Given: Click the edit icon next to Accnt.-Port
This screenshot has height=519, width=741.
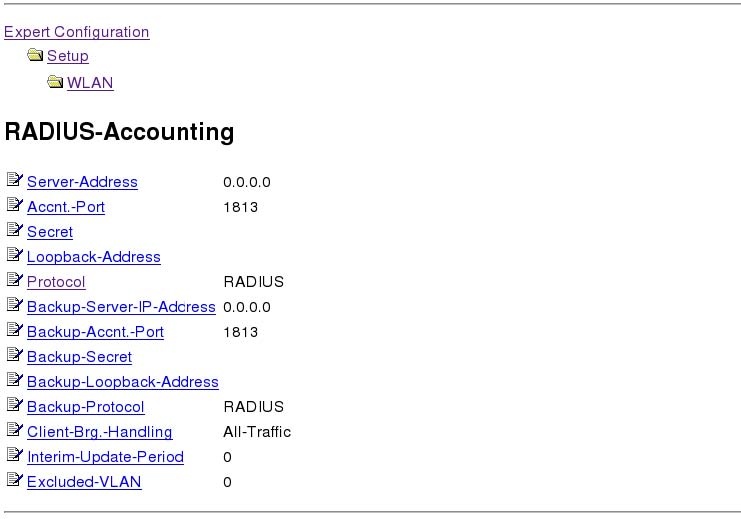Looking at the screenshot, I should click(x=15, y=205).
